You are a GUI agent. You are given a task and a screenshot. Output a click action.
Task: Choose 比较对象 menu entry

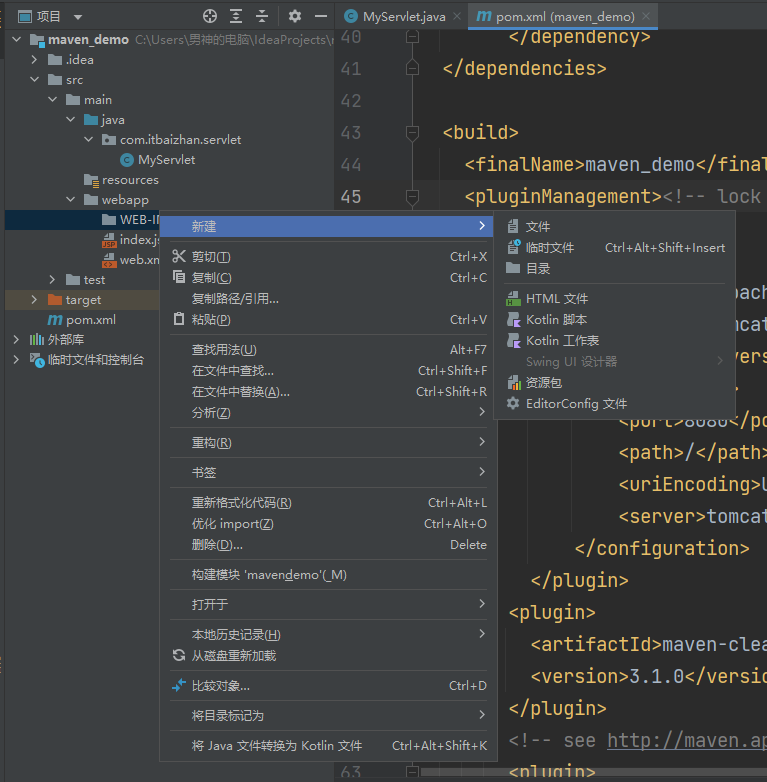coord(328,686)
